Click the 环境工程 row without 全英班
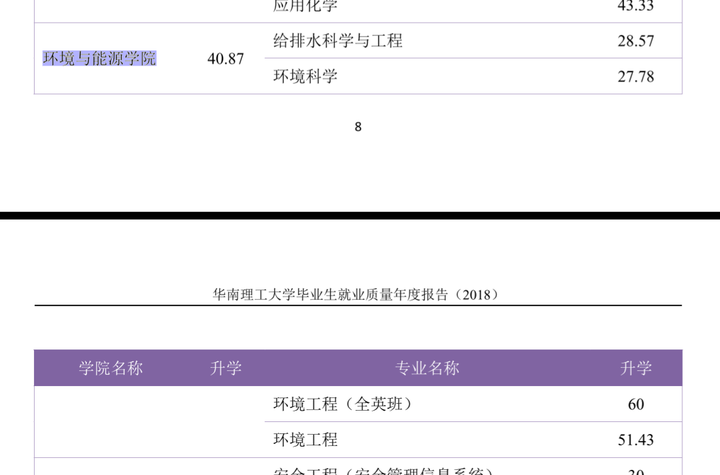The image size is (720, 475). [305, 439]
